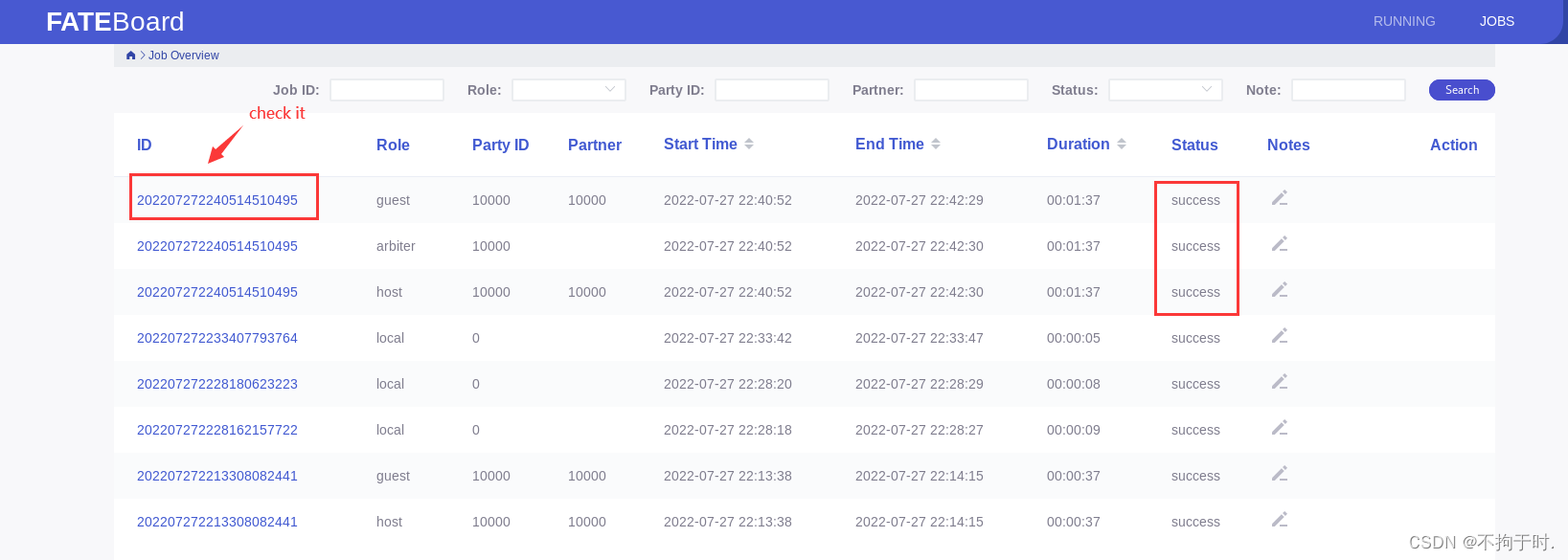This screenshot has width=1568, height=560.
Task: Focus the Partner filter field
Action: (x=971, y=90)
